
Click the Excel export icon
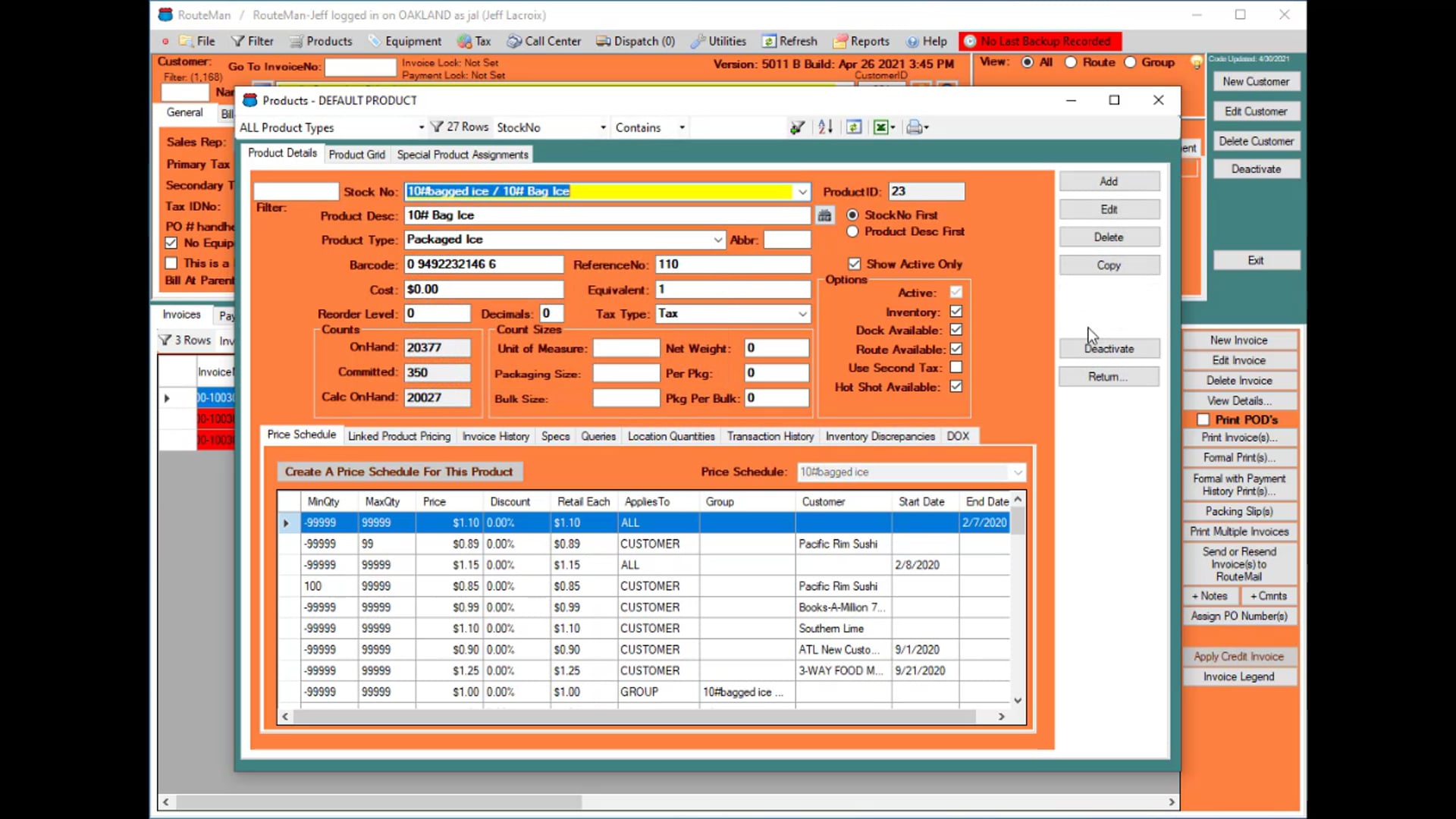pyautogui.click(x=881, y=127)
